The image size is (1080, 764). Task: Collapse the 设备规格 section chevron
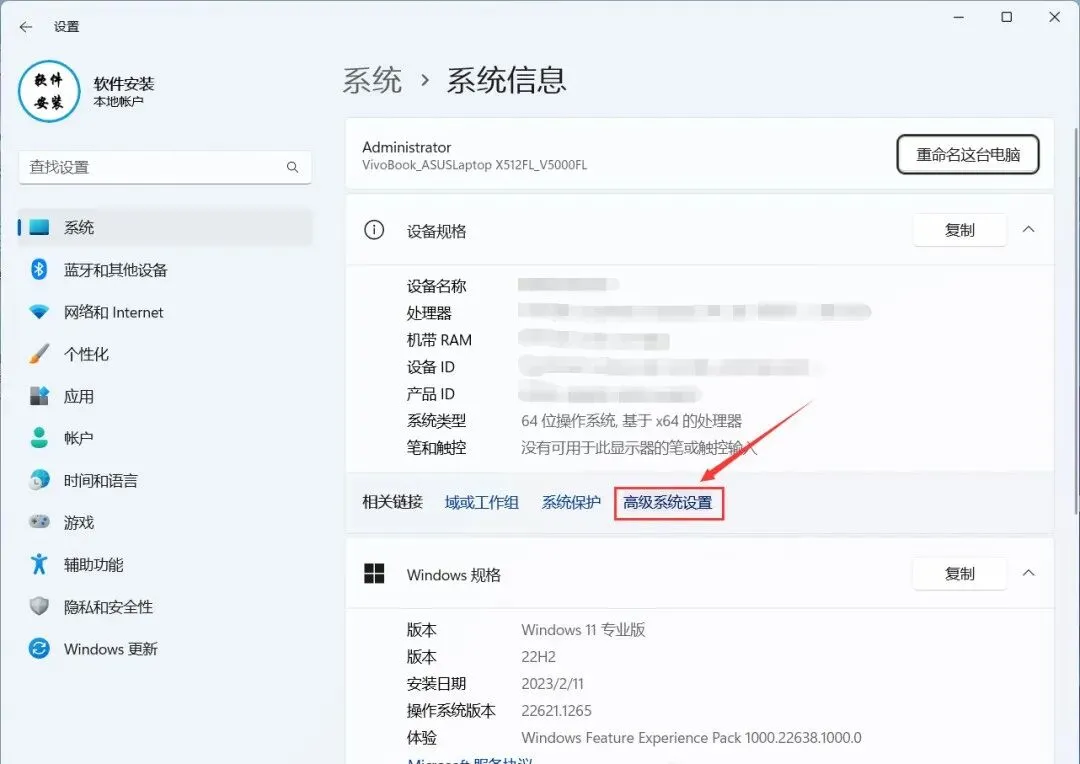1028,229
